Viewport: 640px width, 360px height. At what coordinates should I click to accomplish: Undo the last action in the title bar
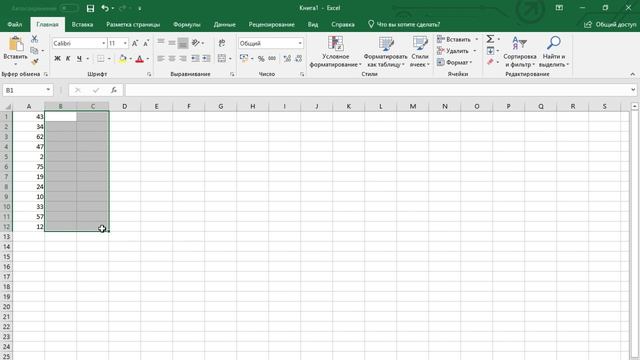click(105, 8)
